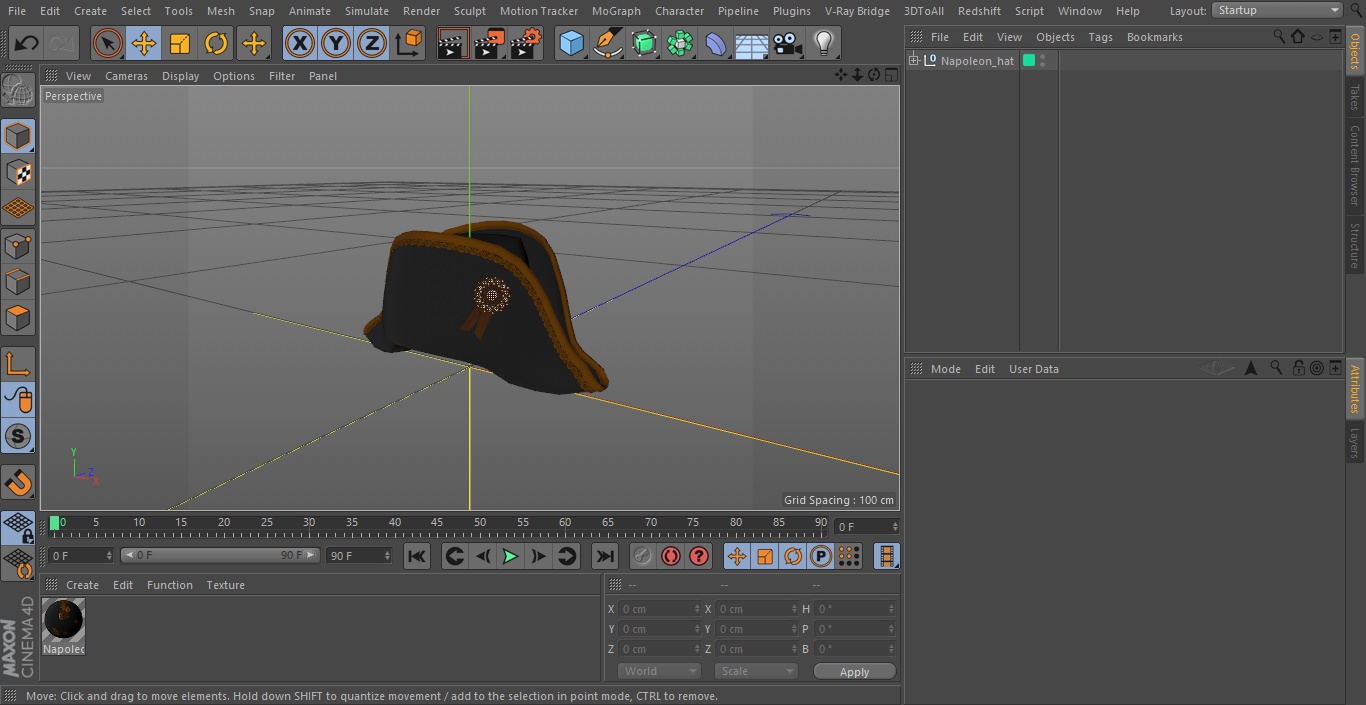The image size is (1366, 705).
Task: Click Napoleon_hat green layer color swatch
Action: (1028, 61)
